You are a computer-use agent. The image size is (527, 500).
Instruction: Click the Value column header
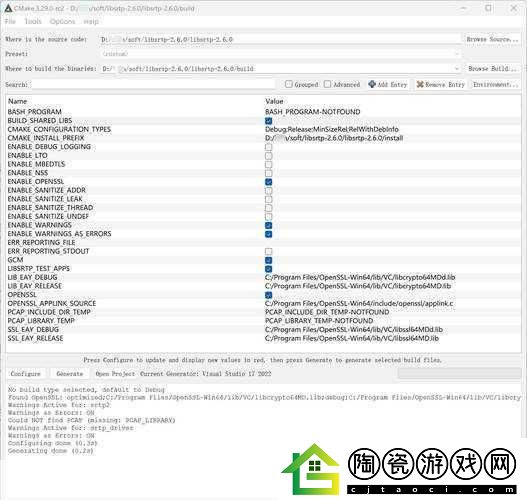tap(274, 101)
